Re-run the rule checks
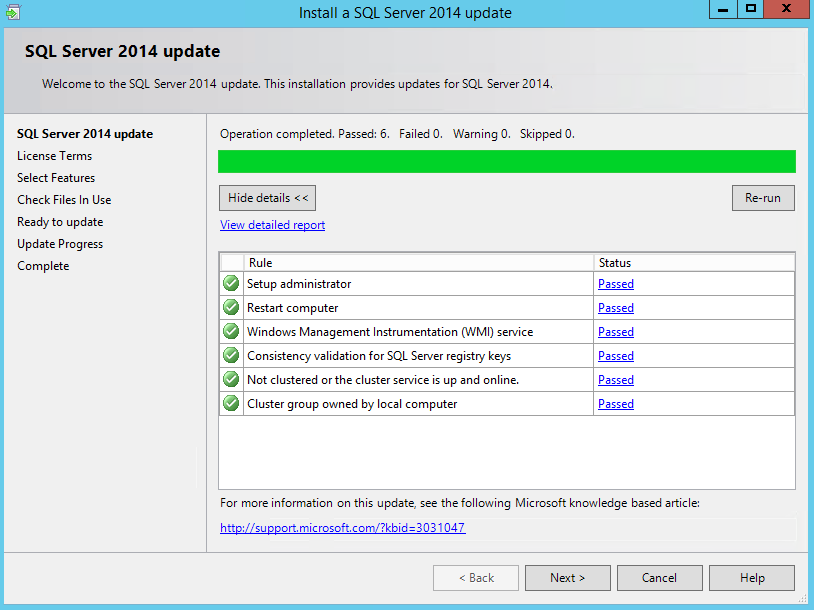814x610 pixels. coord(763,198)
